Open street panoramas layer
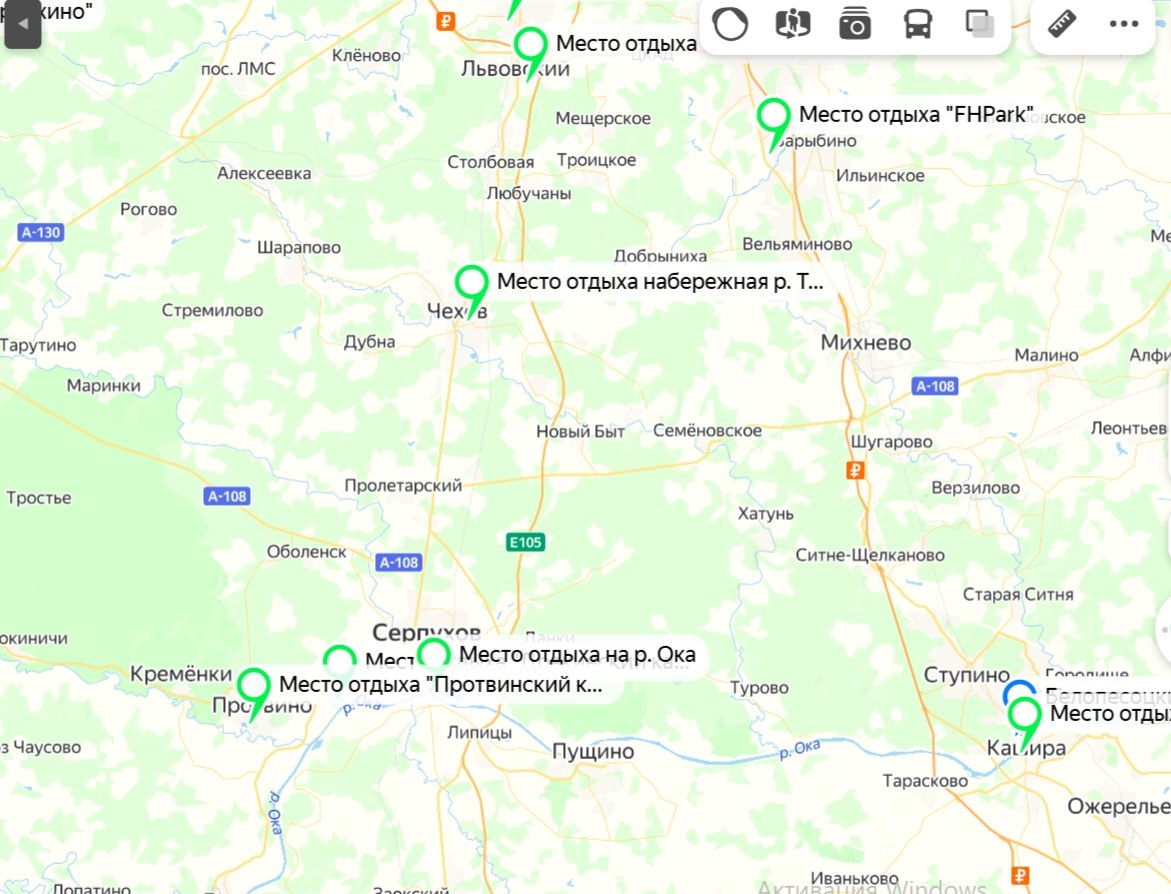The image size is (1171, 894). pyautogui.click(x=792, y=23)
